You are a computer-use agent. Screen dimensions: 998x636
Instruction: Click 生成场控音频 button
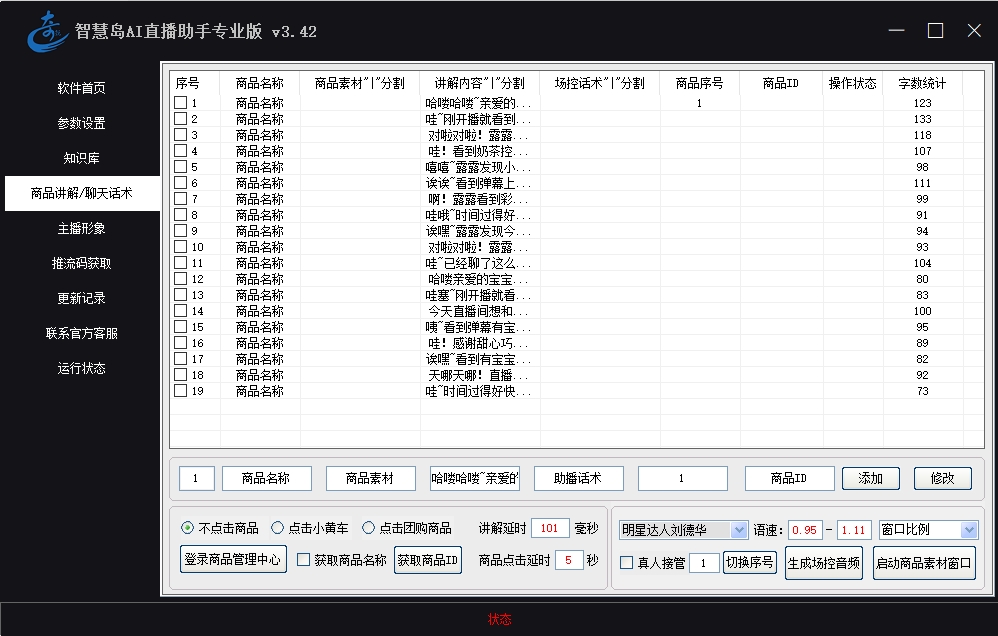point(823,562)
